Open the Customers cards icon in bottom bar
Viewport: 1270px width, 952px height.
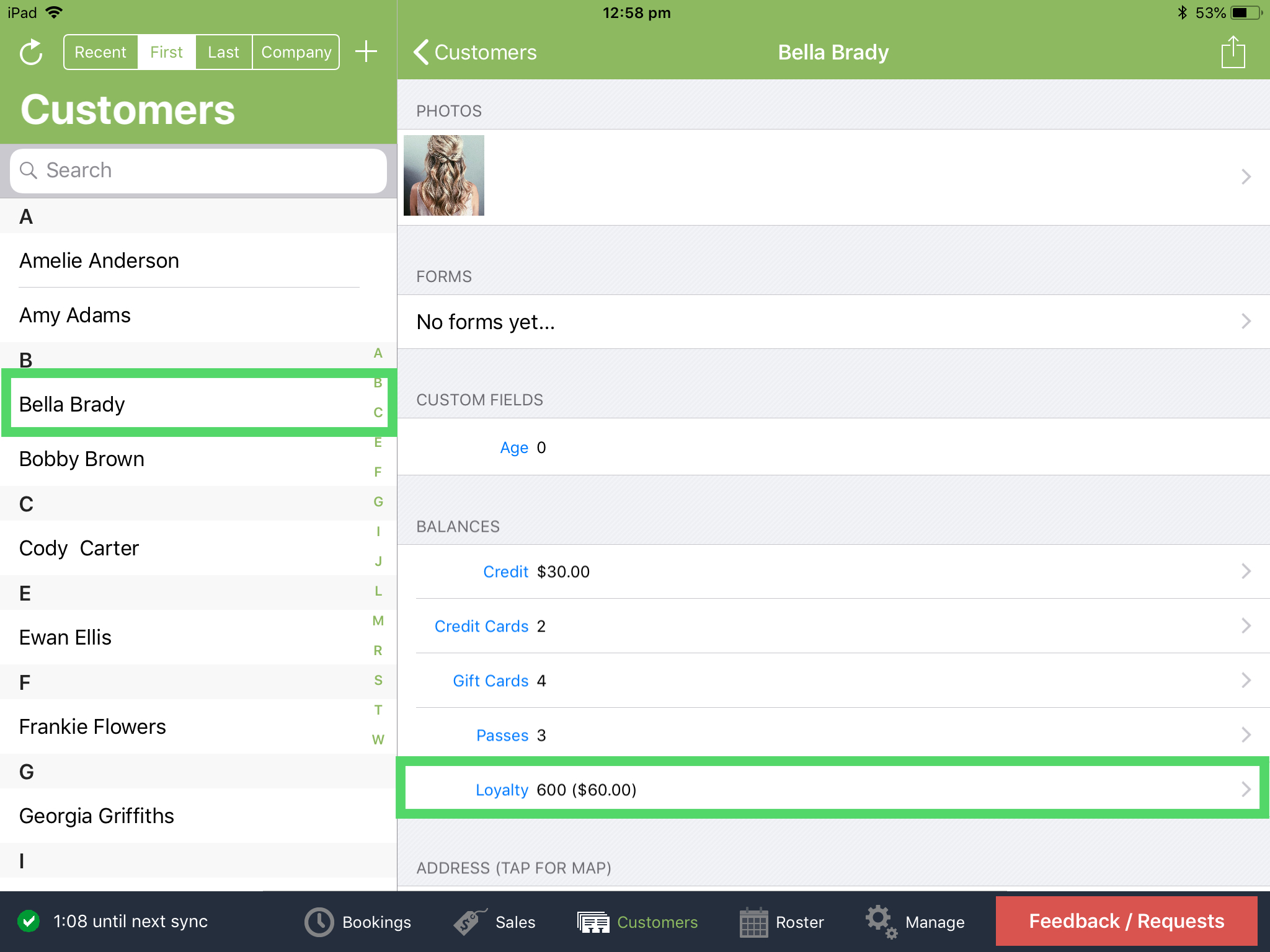[x=593, y=922]
